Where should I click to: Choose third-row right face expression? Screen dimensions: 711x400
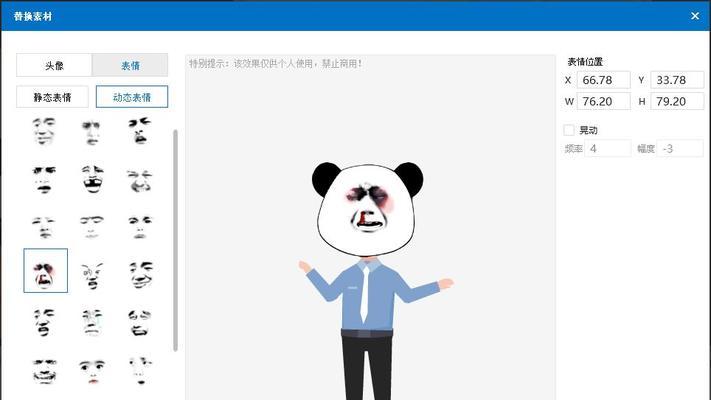(x=140, y=226)
